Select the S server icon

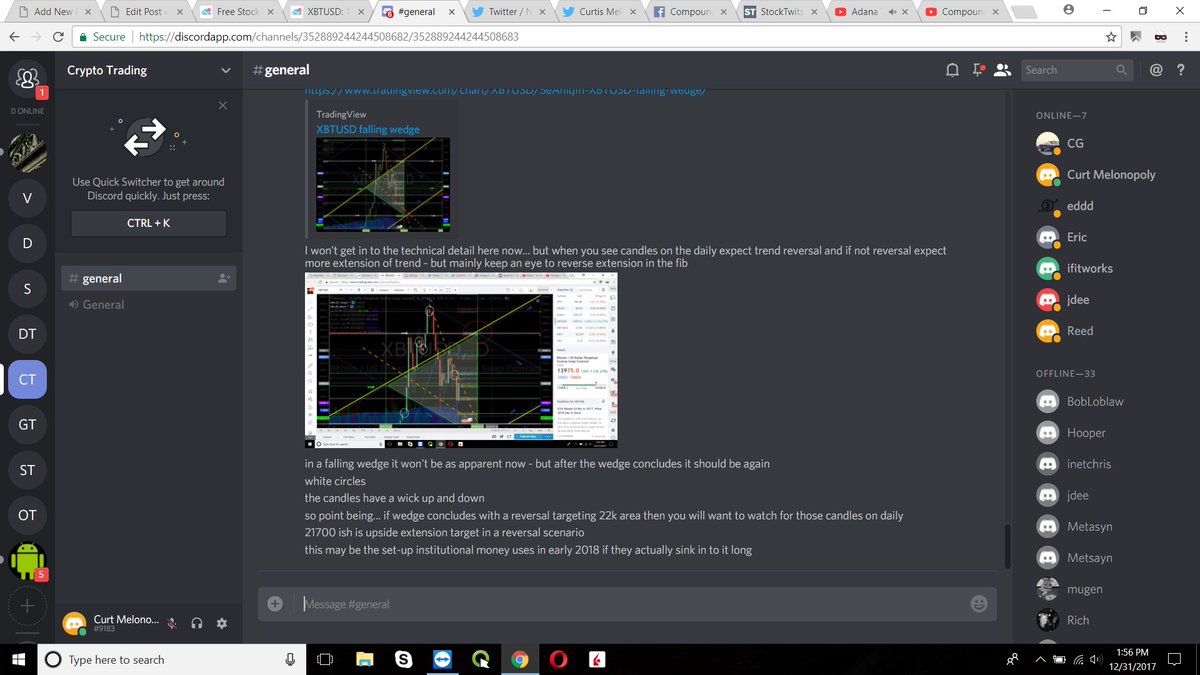[27, 289]
